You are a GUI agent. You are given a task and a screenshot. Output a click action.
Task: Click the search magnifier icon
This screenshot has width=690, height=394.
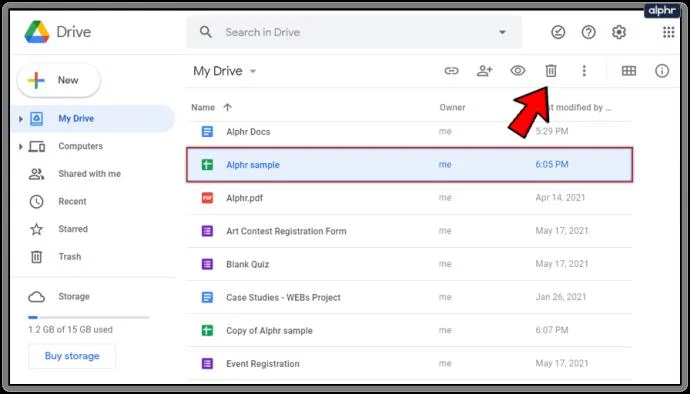point(206,32)
